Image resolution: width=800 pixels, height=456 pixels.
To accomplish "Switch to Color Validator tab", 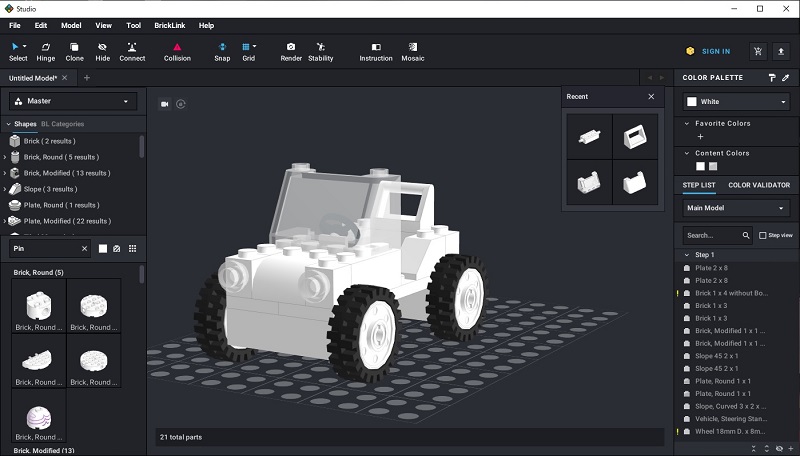I will (758, 185).
